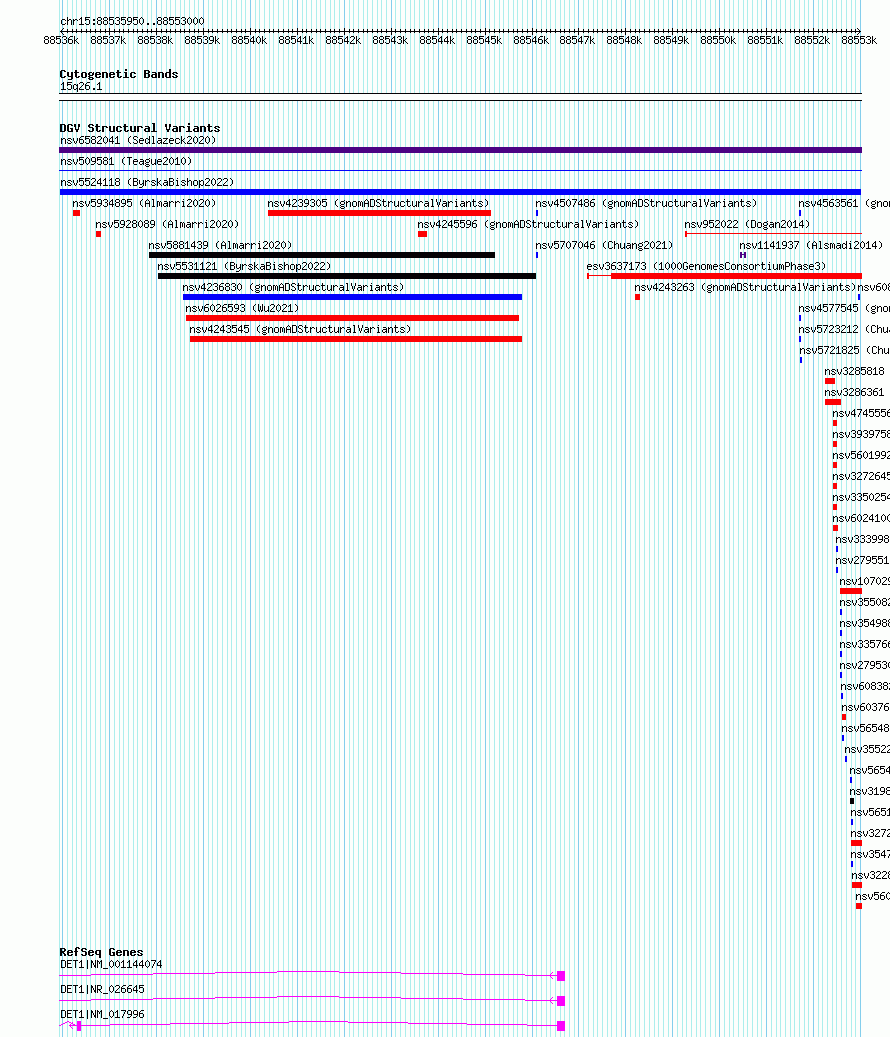Select the nsv4577545 variant label
This screenshot has width=890, height=1037.
pos(844,308)
